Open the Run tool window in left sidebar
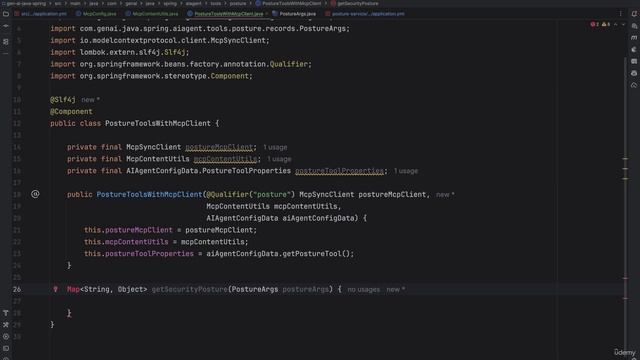 6,337
